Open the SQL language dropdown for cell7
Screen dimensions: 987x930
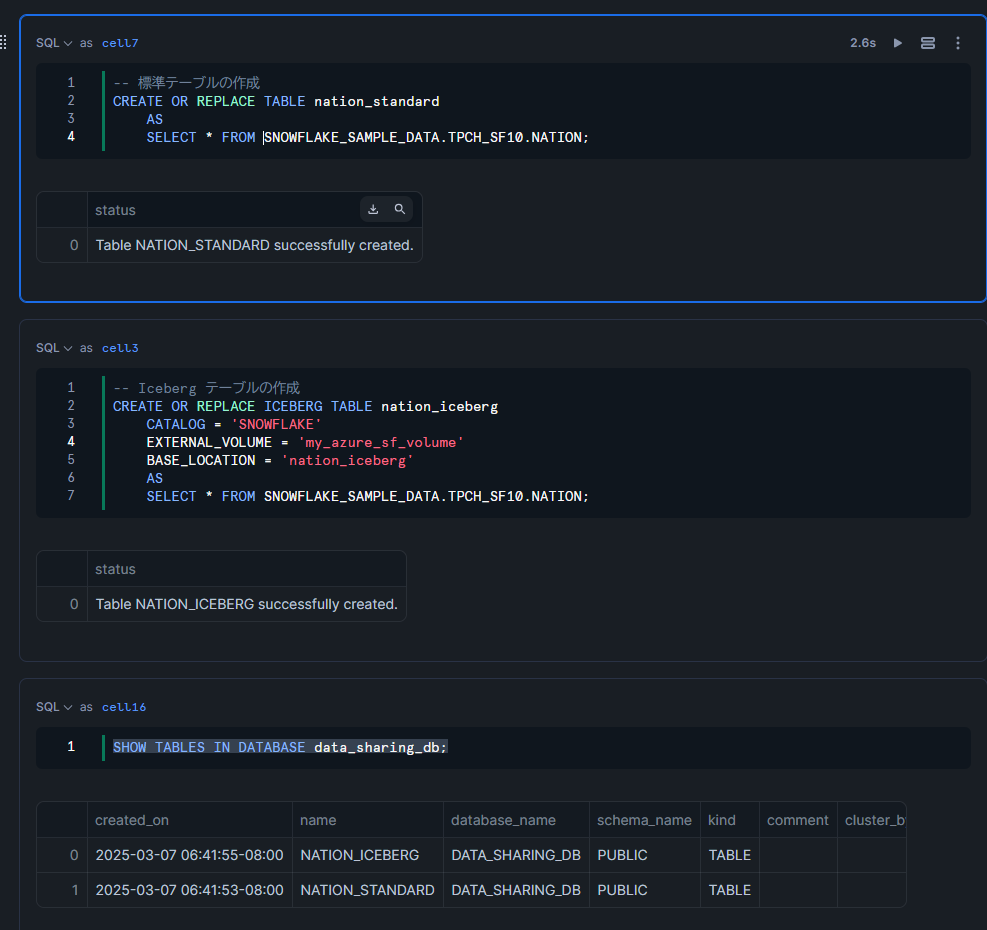[54, 43]
